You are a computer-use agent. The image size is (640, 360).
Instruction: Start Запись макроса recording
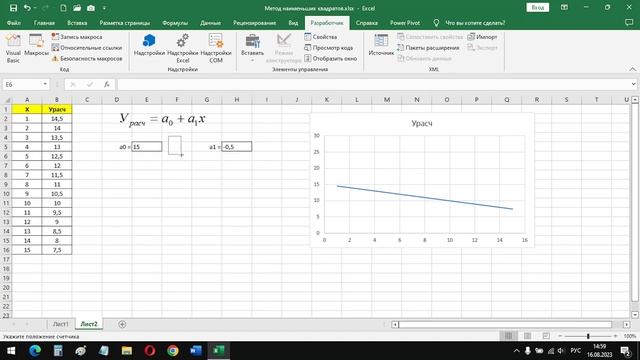(77, 37)
